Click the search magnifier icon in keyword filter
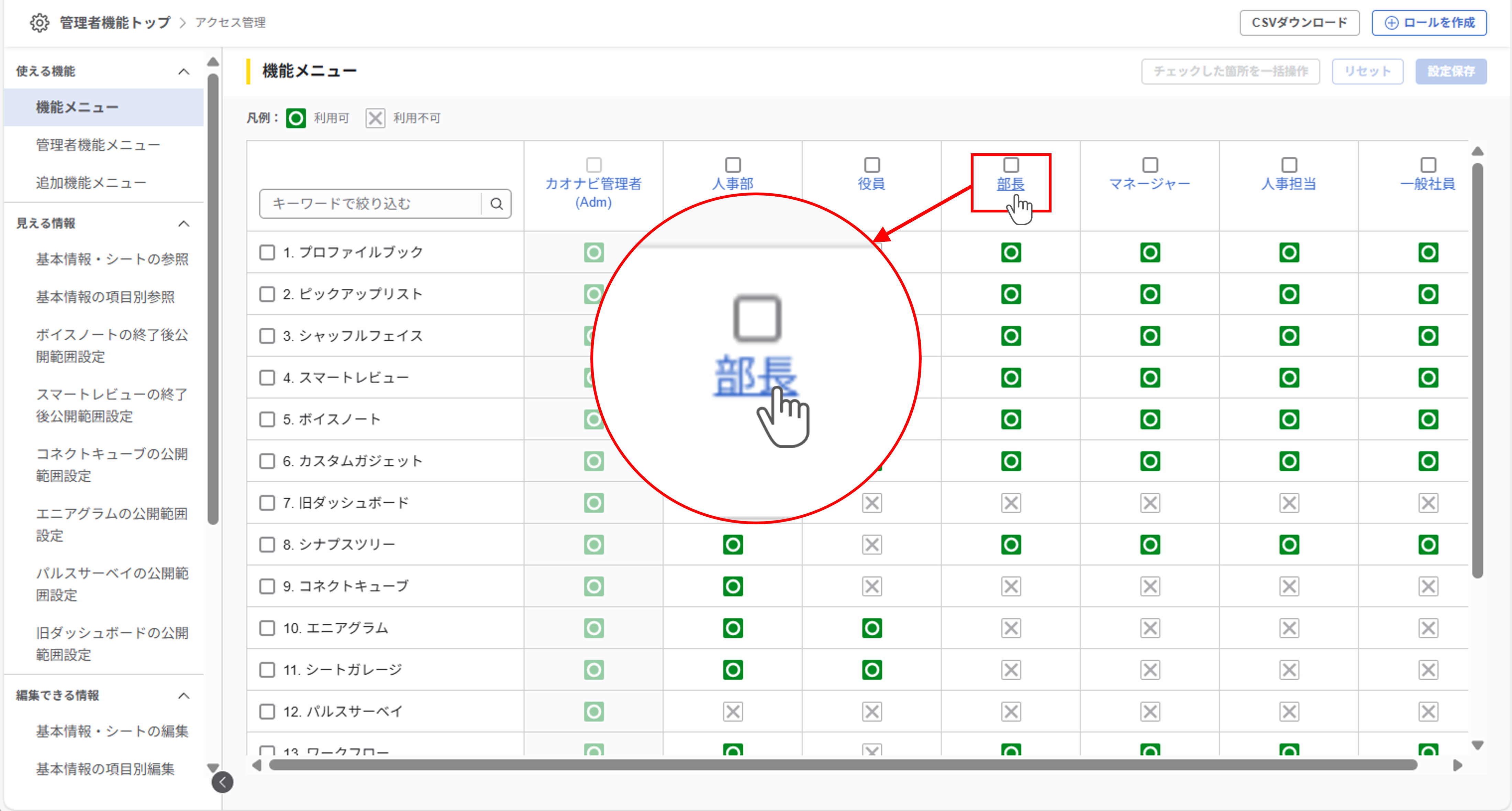Image resolution: width=1512 pixels, height=811 pixels. point(497,204)
